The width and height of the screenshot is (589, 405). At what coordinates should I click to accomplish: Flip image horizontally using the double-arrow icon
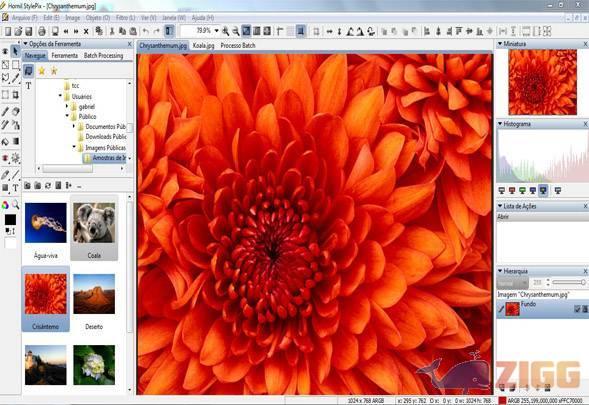(329, 32)
